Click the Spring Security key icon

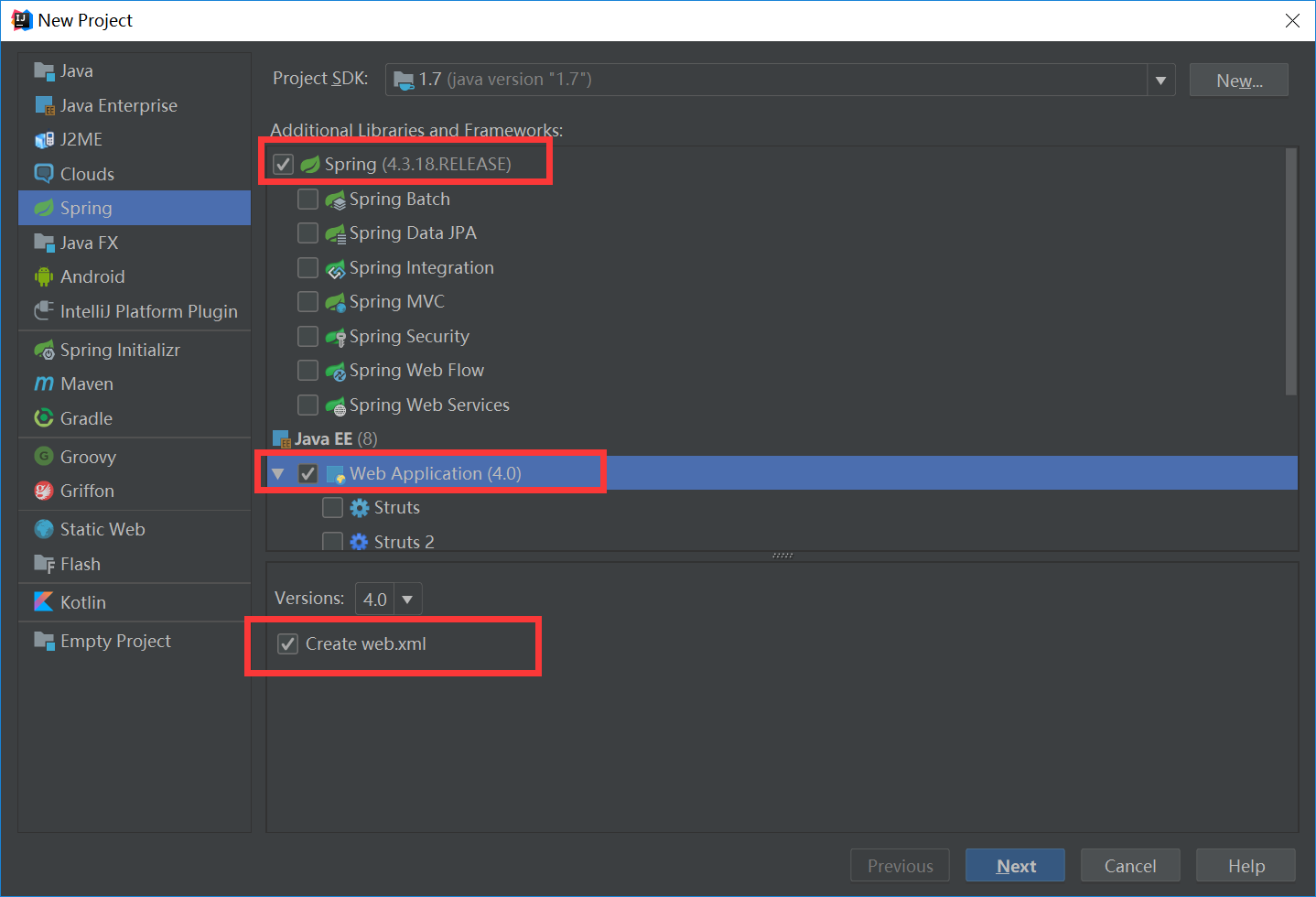pyautogui.click(x=336, y=337)
